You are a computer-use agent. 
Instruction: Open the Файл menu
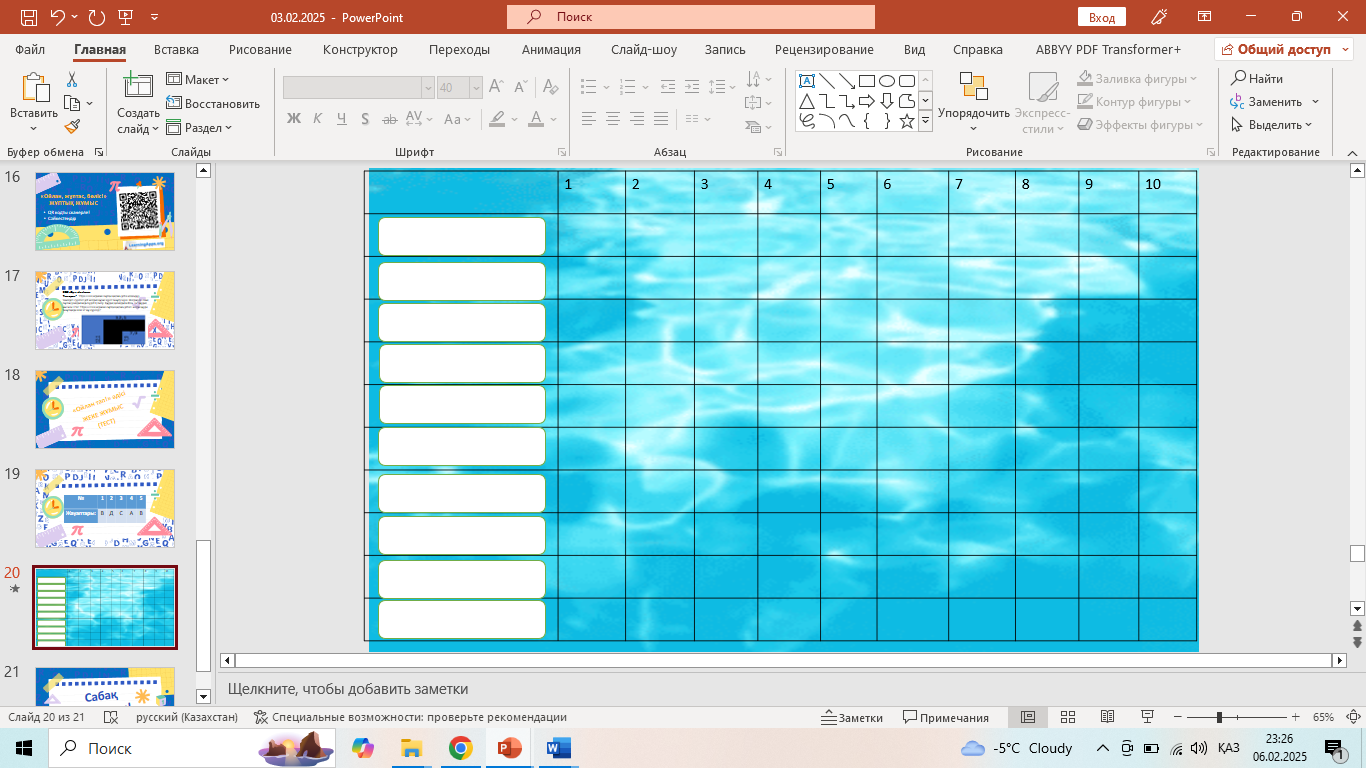click(x=30, y=49)
